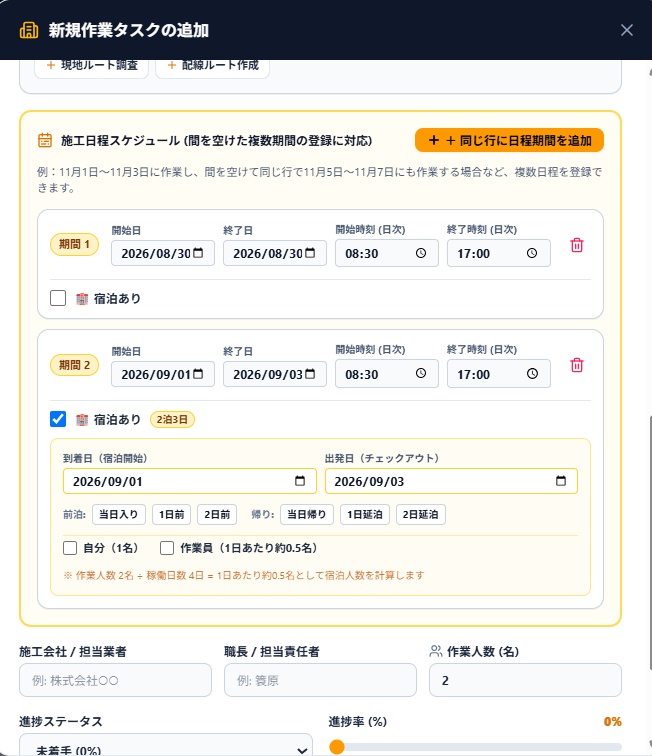Delete 期間 2 with the trash icon
The height and width of the screenshot is (756, 652).
tap(577, 365)
